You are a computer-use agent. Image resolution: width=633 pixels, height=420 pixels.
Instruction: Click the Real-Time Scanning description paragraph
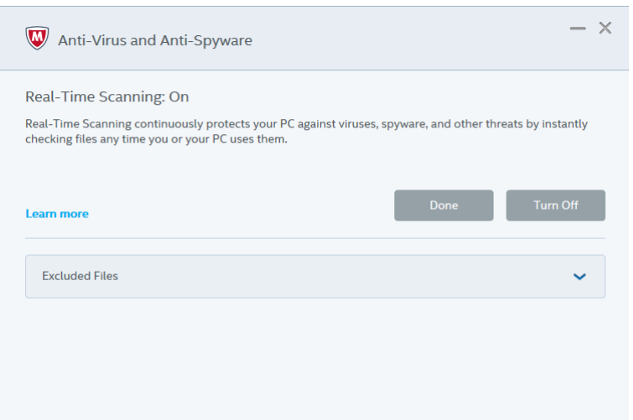pos(306,131)
